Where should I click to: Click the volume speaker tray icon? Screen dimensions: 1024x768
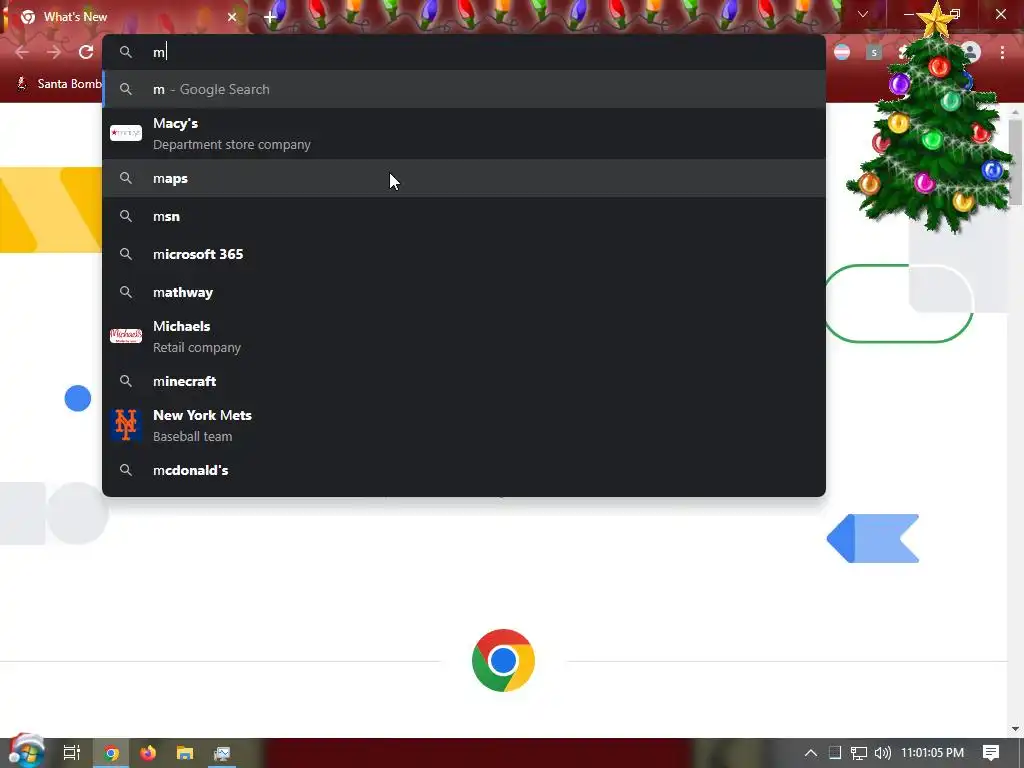click(x=882, y=753)
